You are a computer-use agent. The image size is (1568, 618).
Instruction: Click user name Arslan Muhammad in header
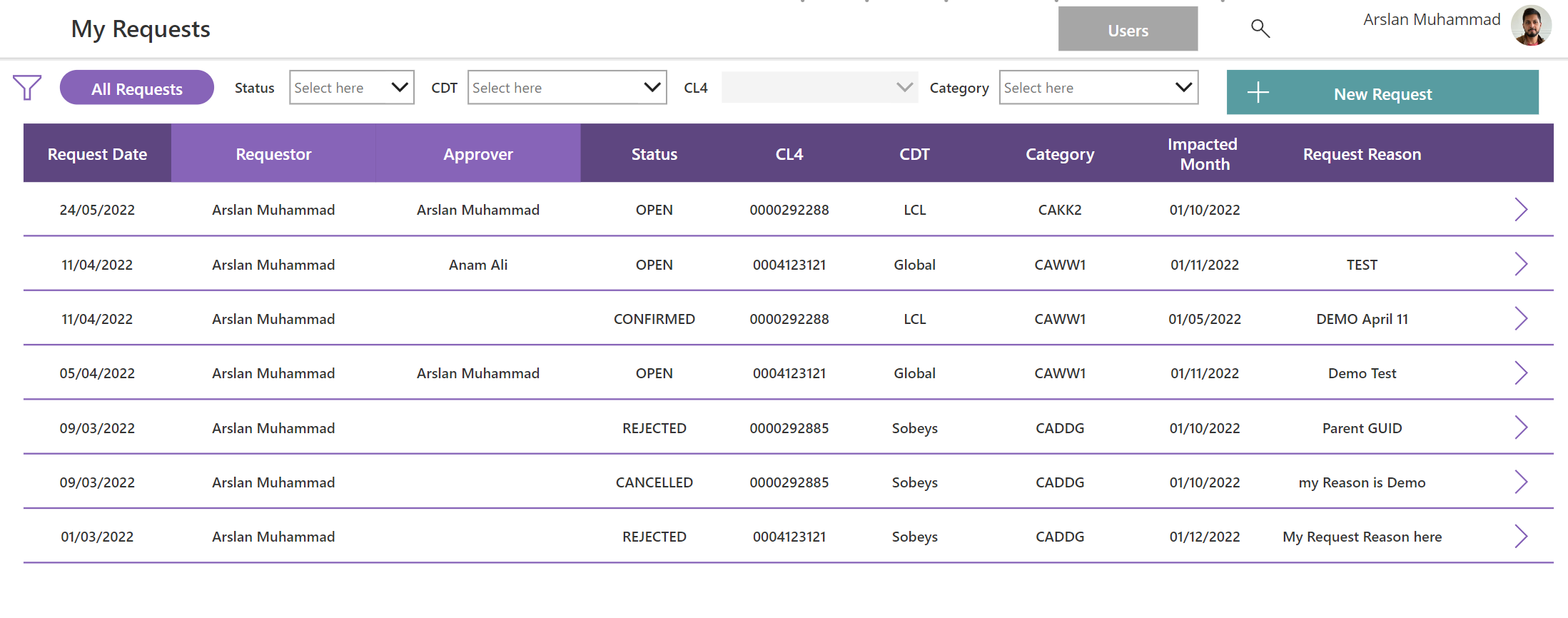(1432, 19)
